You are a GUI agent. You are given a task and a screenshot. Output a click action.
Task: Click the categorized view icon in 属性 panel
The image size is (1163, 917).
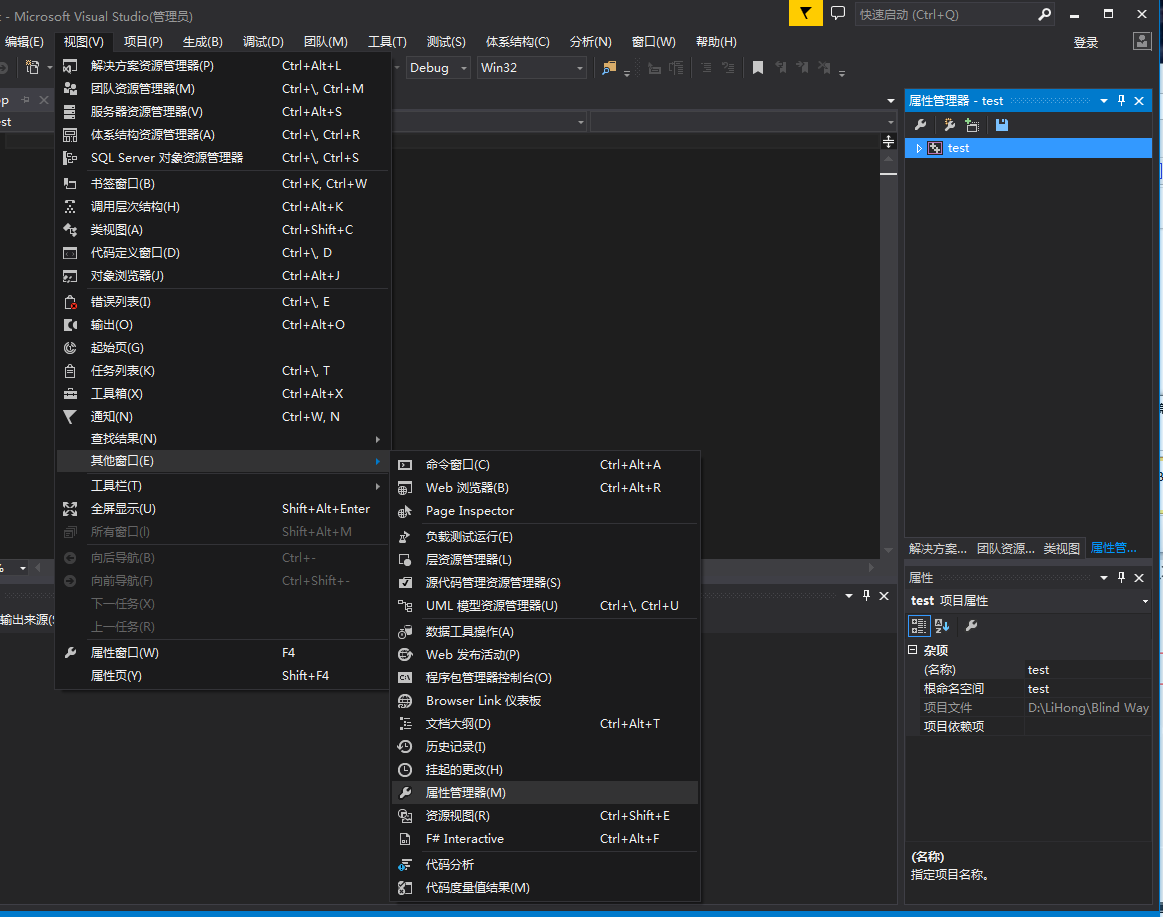coord(919,625)
